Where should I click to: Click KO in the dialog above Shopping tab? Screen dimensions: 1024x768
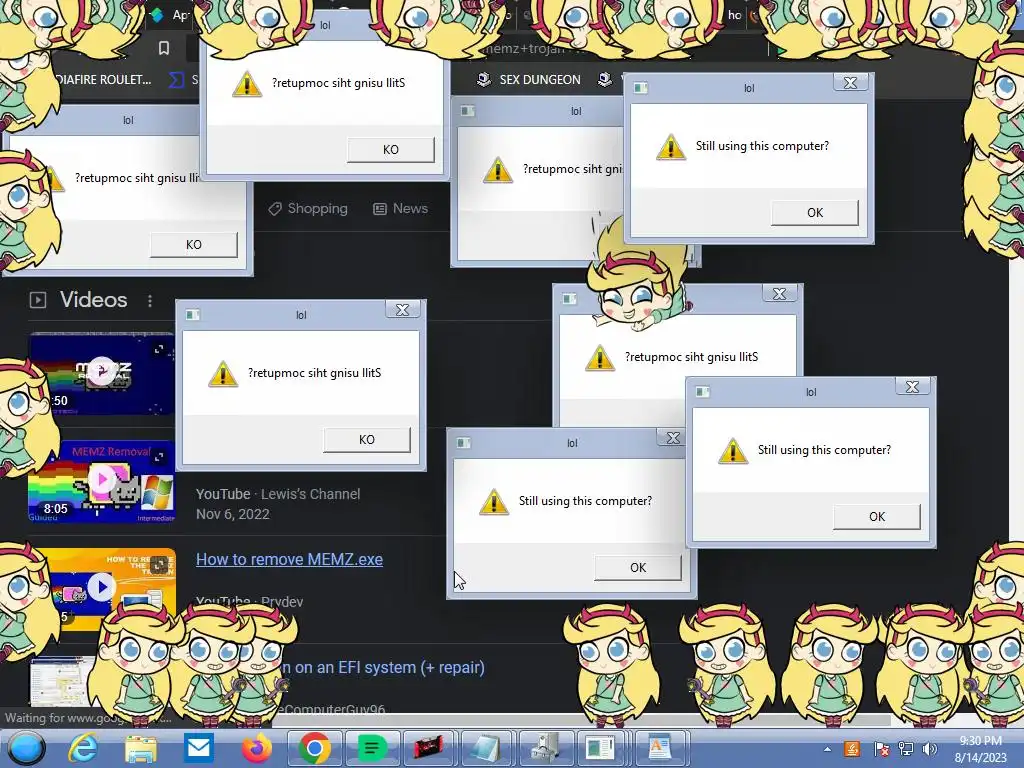click(391, 150)
